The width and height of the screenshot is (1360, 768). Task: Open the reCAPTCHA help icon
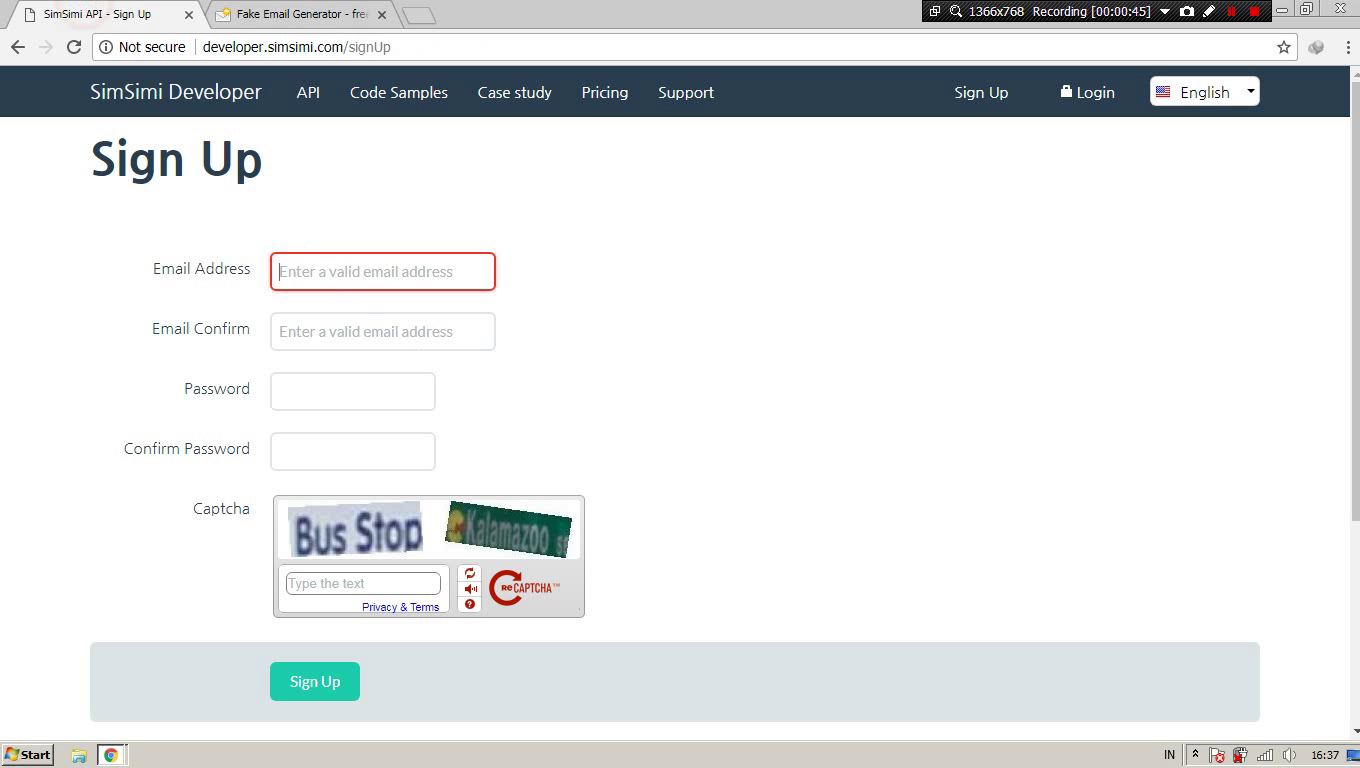(470, 604)
